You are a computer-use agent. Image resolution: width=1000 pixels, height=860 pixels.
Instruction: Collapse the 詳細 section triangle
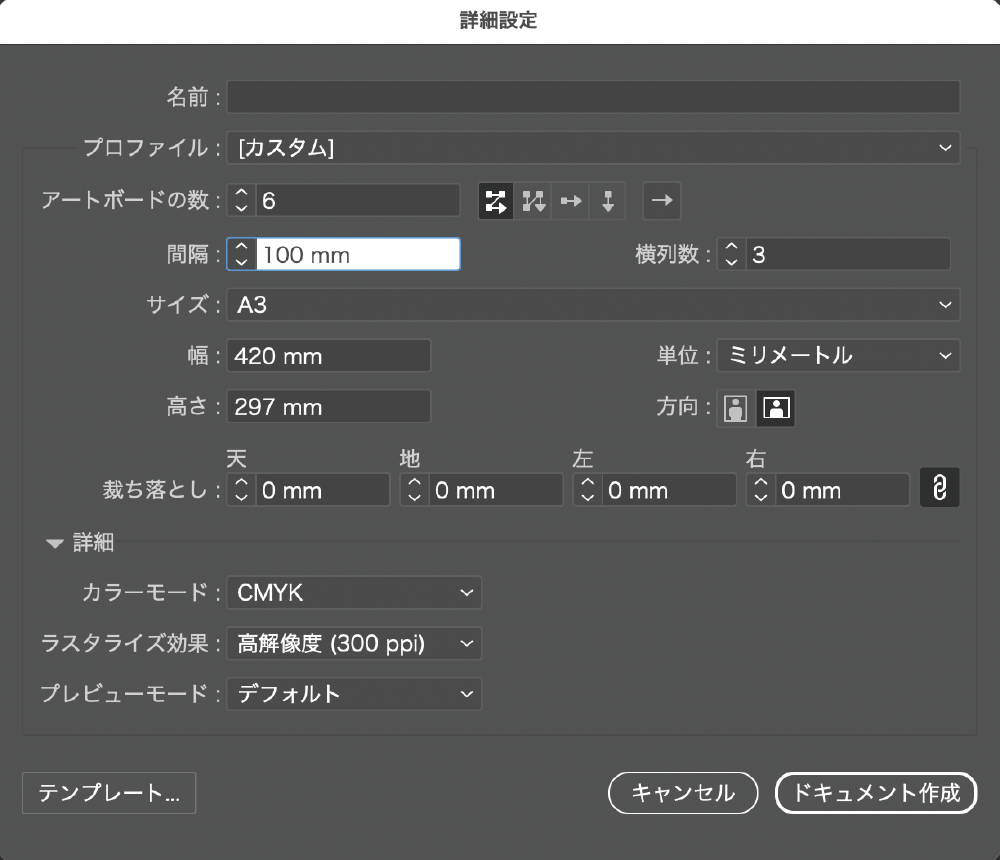click(54, 544)
